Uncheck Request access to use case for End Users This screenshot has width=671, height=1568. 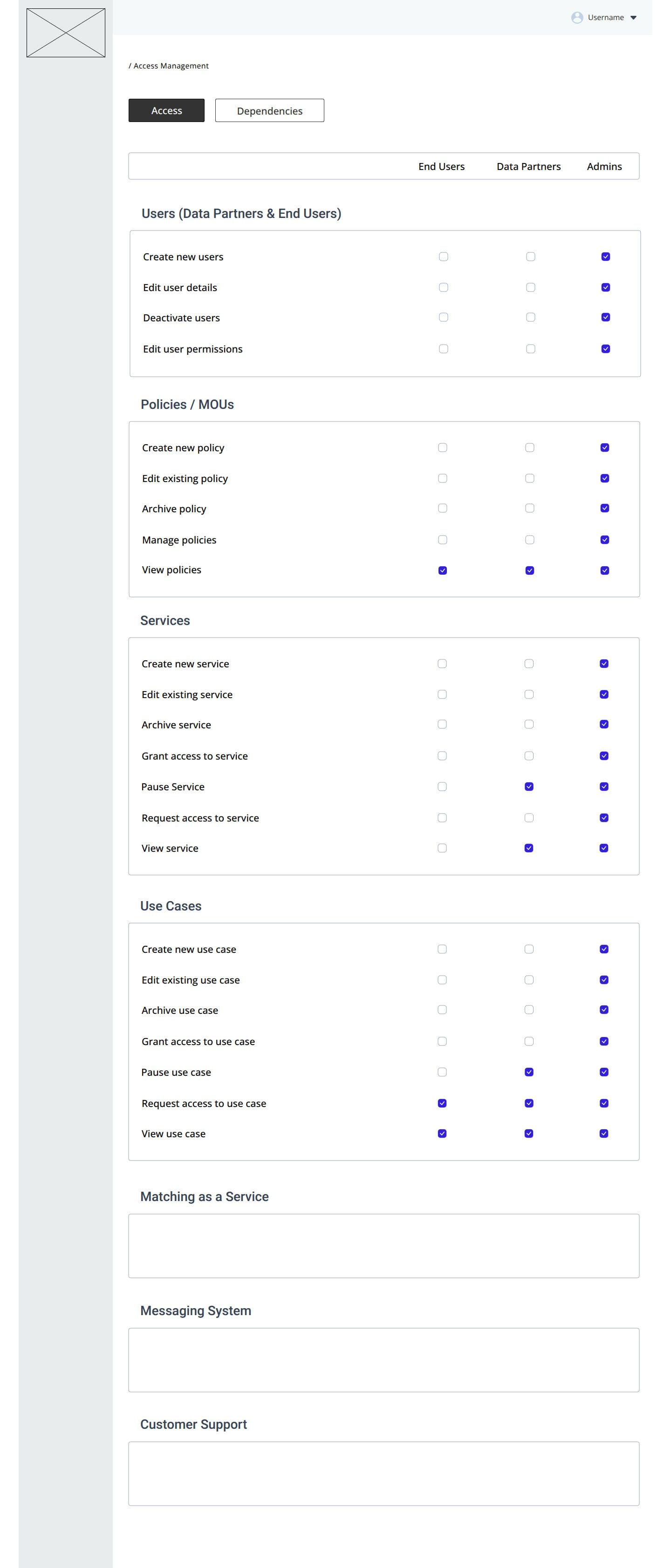(x=442, y=1103)
